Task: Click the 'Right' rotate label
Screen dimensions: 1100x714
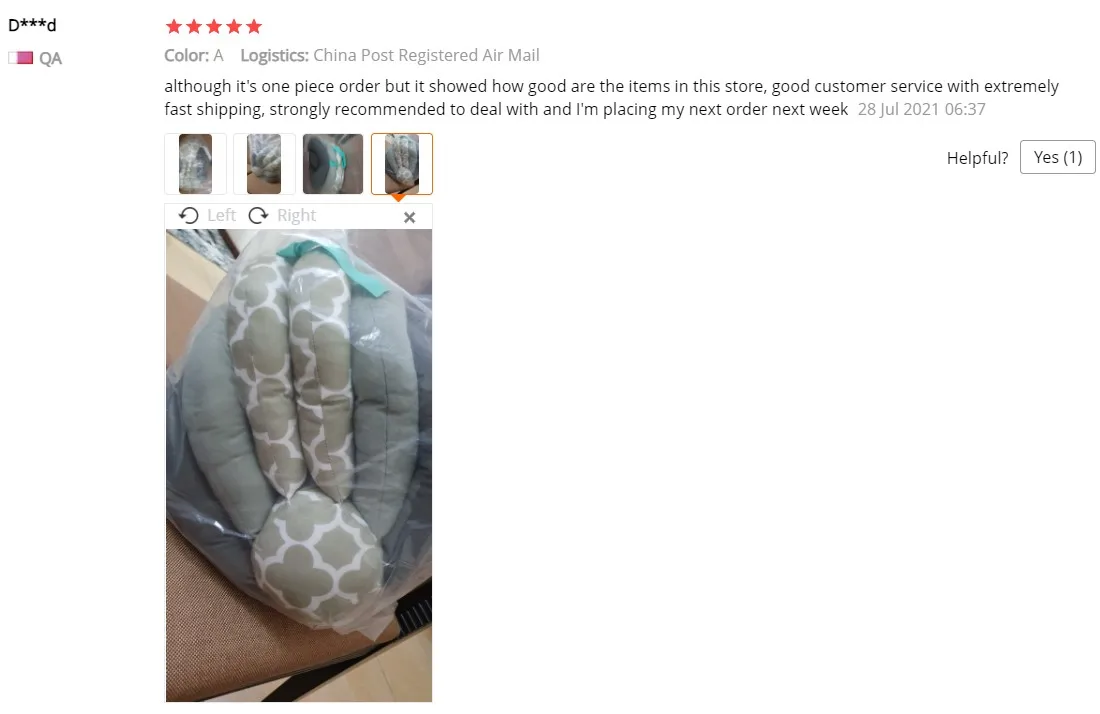Action: [x=296, y=215]
